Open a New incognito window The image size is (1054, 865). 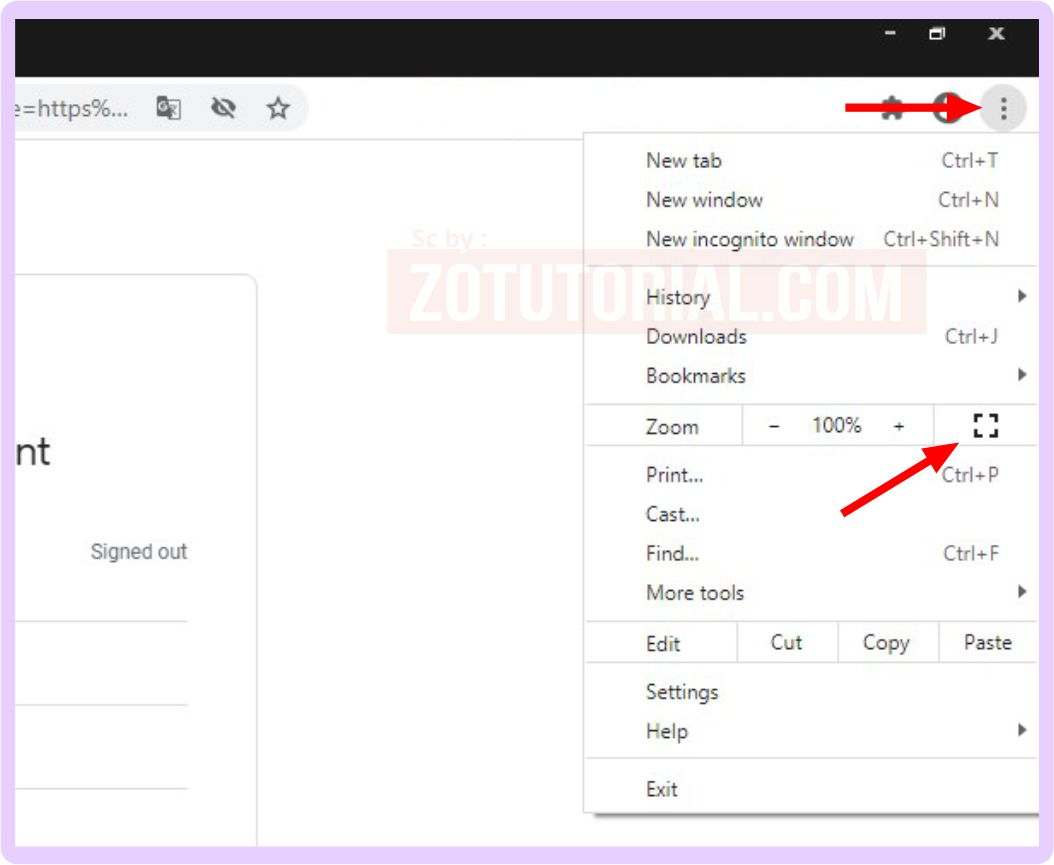click(x=751, y=239)
